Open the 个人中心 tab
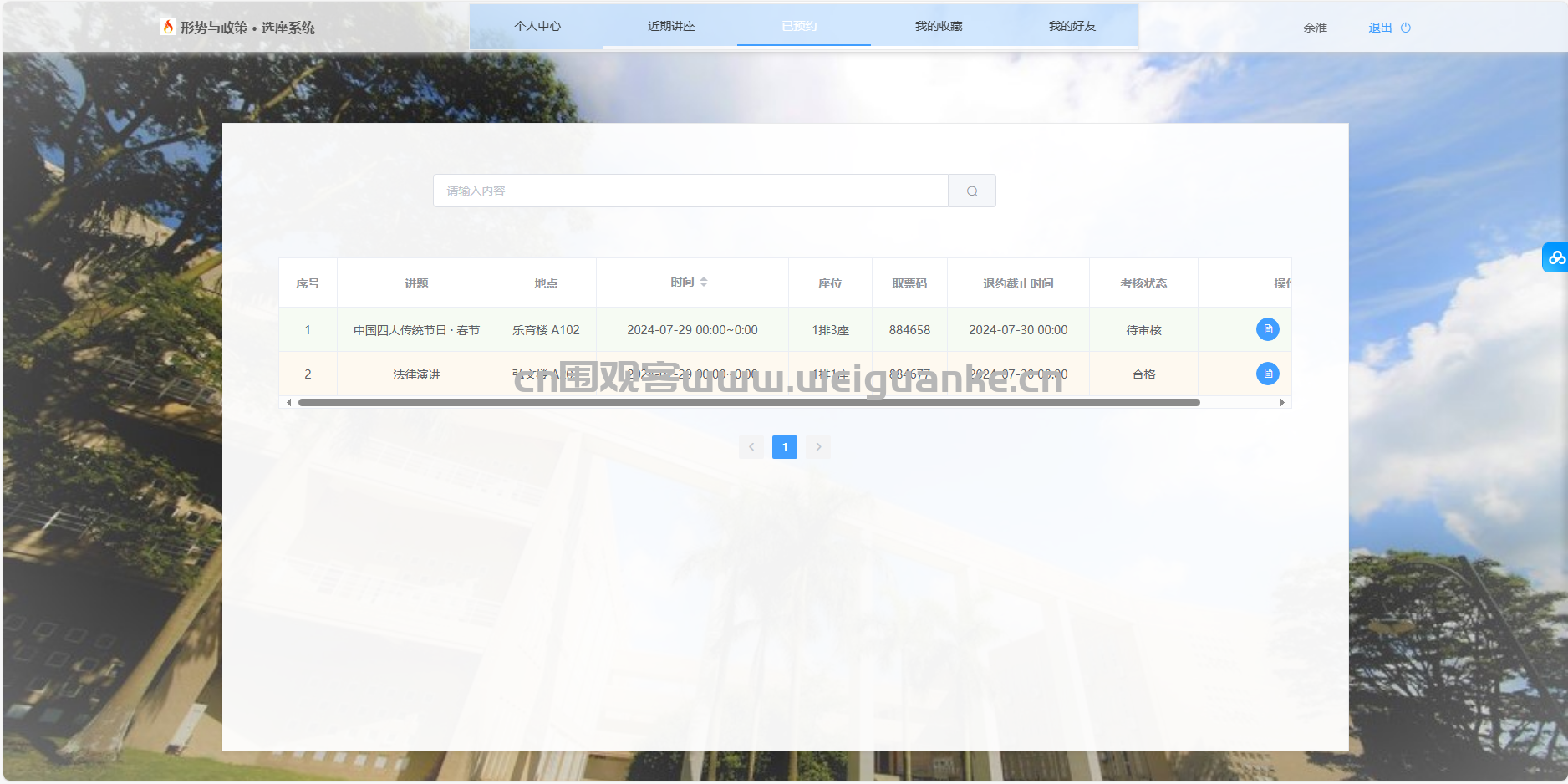This screenshot has width=1568, height=784. (x=537, y=27)
